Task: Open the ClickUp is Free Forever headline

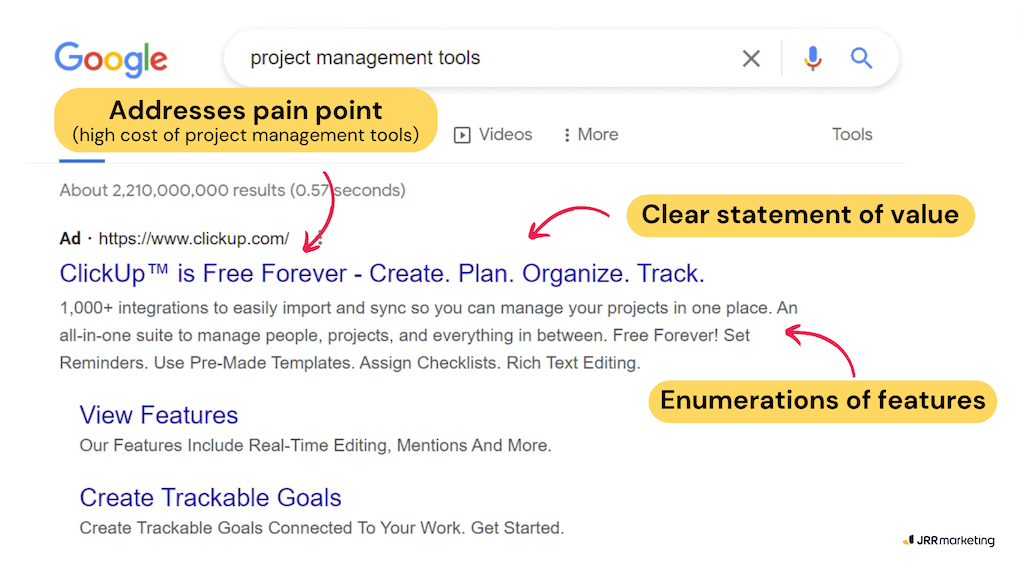Action: click(x=382, y=273)
